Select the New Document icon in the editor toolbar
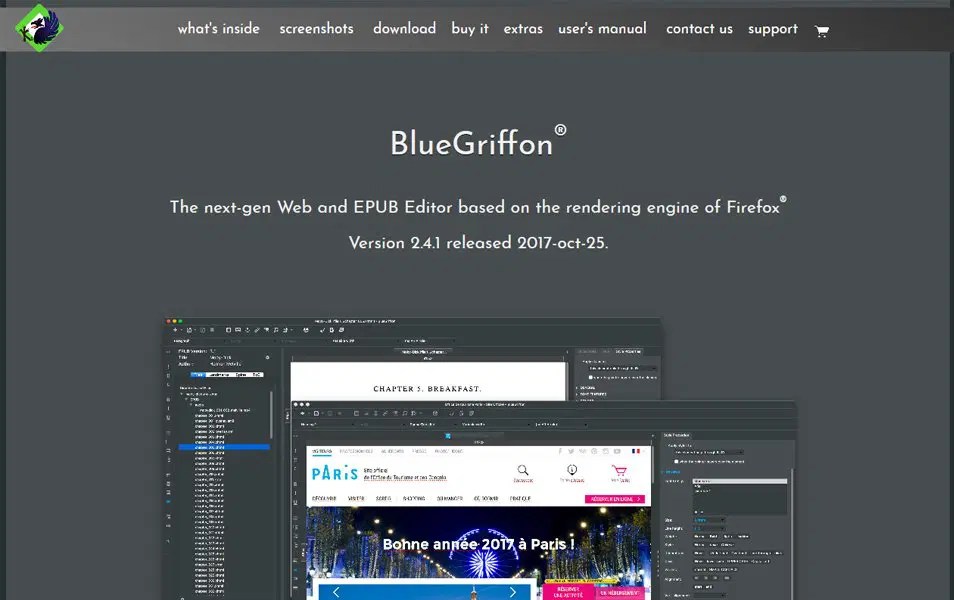The width and height of the screenshot is (954, 600). (174, 329)
